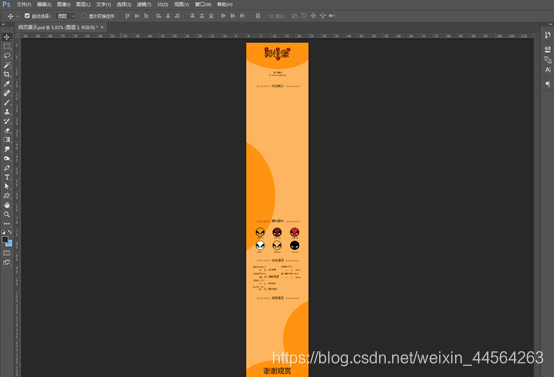This screenshot has width=554, height=377.
Task: Toggle Quick Mask mode
Action: pyautogui.click(x=7, y=253)
